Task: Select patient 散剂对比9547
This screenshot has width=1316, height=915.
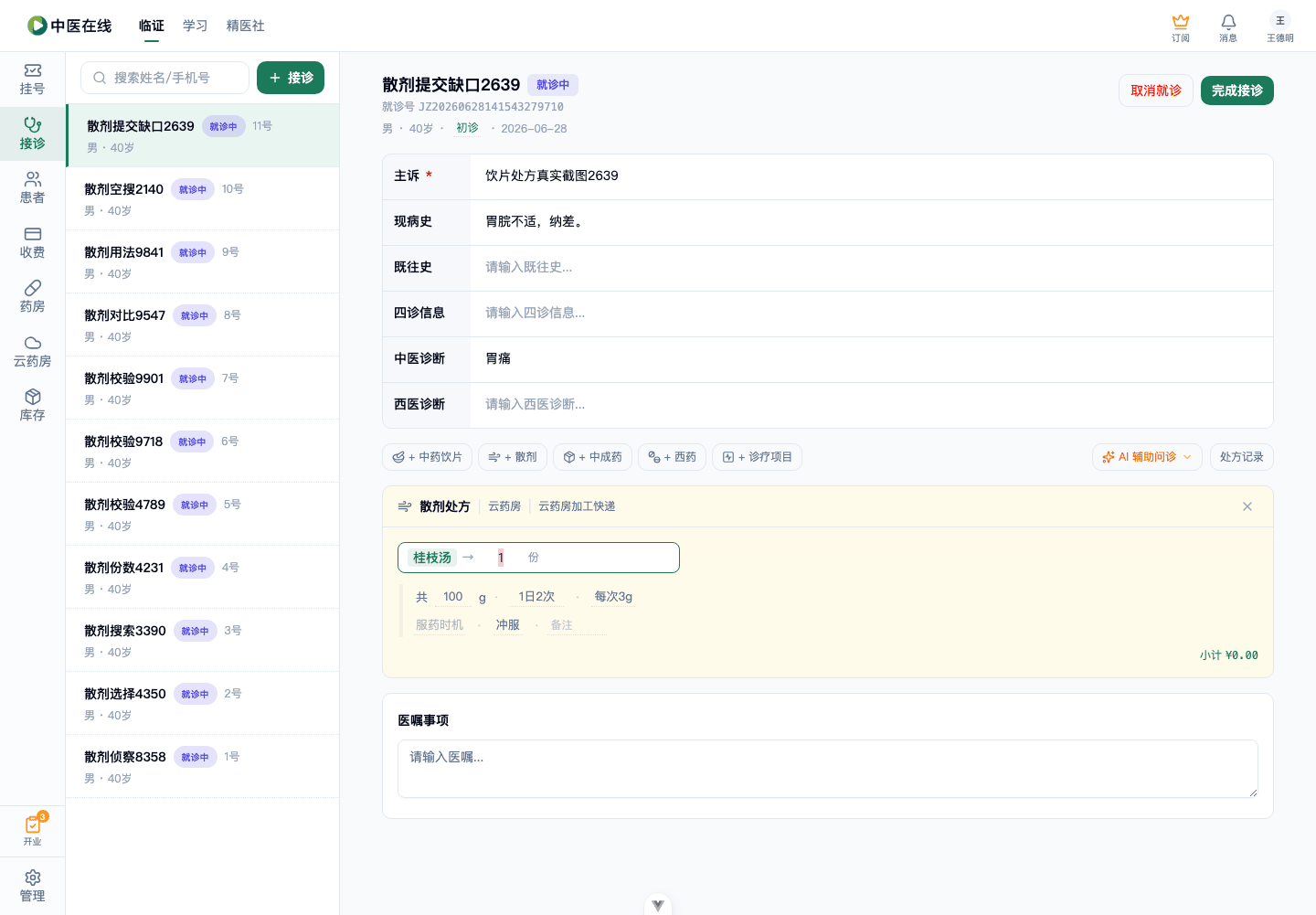Action: (203, 325)
